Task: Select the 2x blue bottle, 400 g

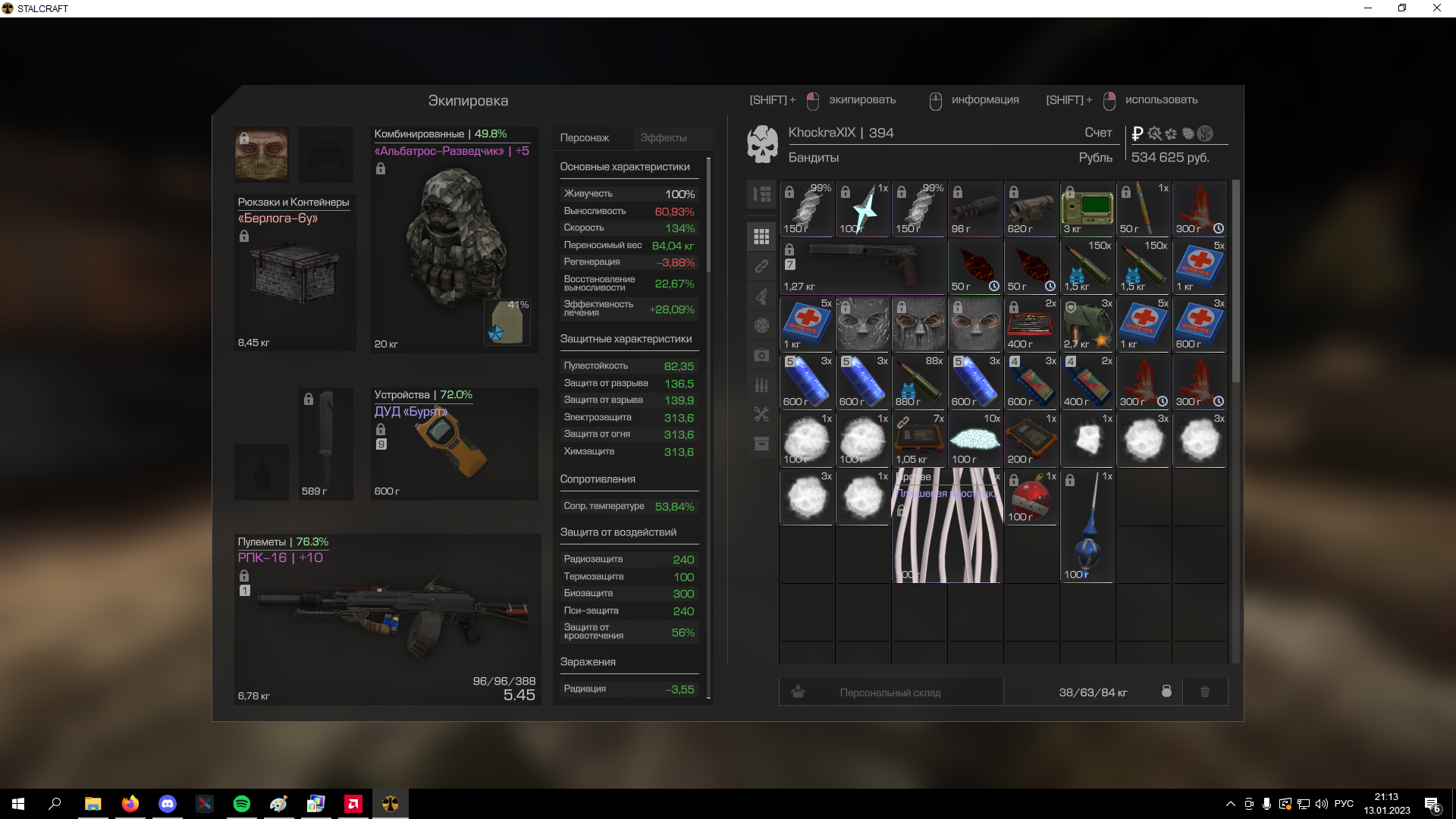Action: pos(1087,381)
